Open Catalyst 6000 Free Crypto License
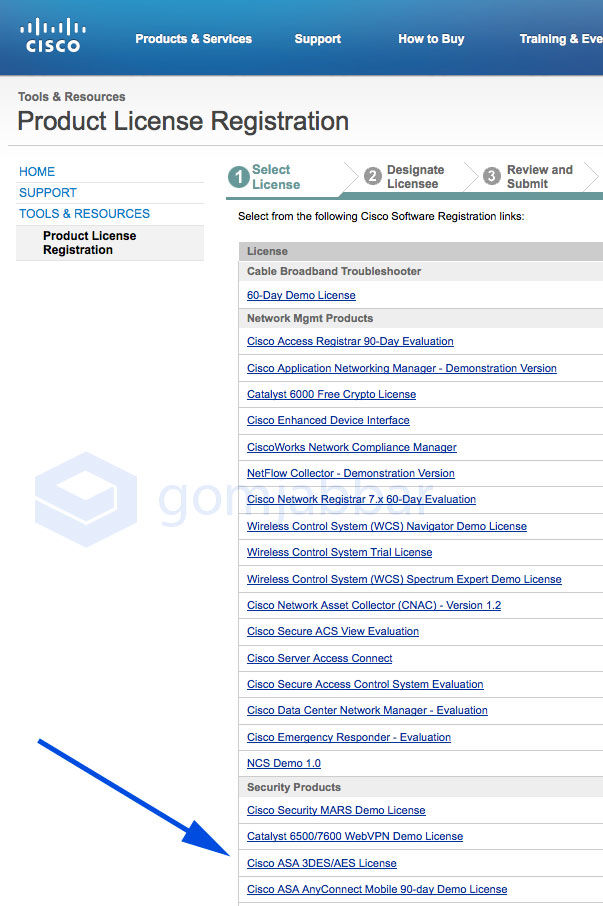This screenshot has height=906, width=603. (x=332, y=394)
